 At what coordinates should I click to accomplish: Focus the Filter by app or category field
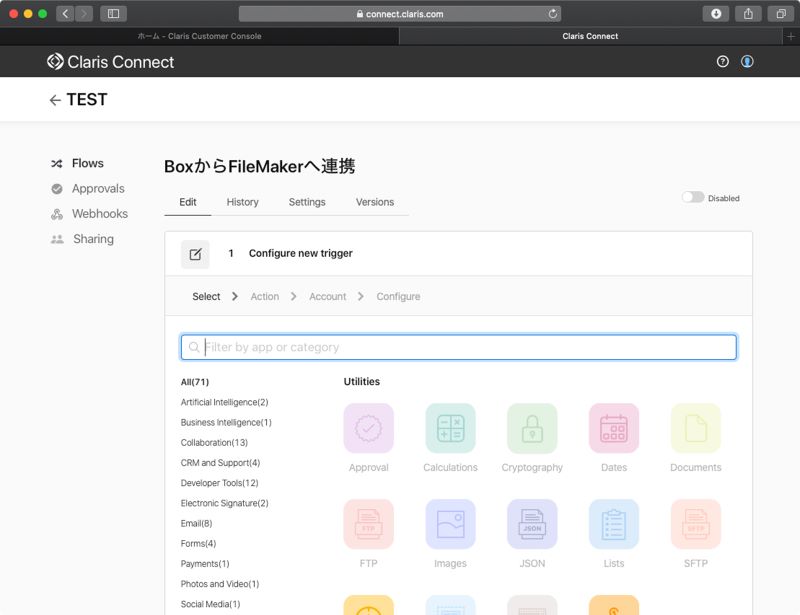[x=459, y=347]
